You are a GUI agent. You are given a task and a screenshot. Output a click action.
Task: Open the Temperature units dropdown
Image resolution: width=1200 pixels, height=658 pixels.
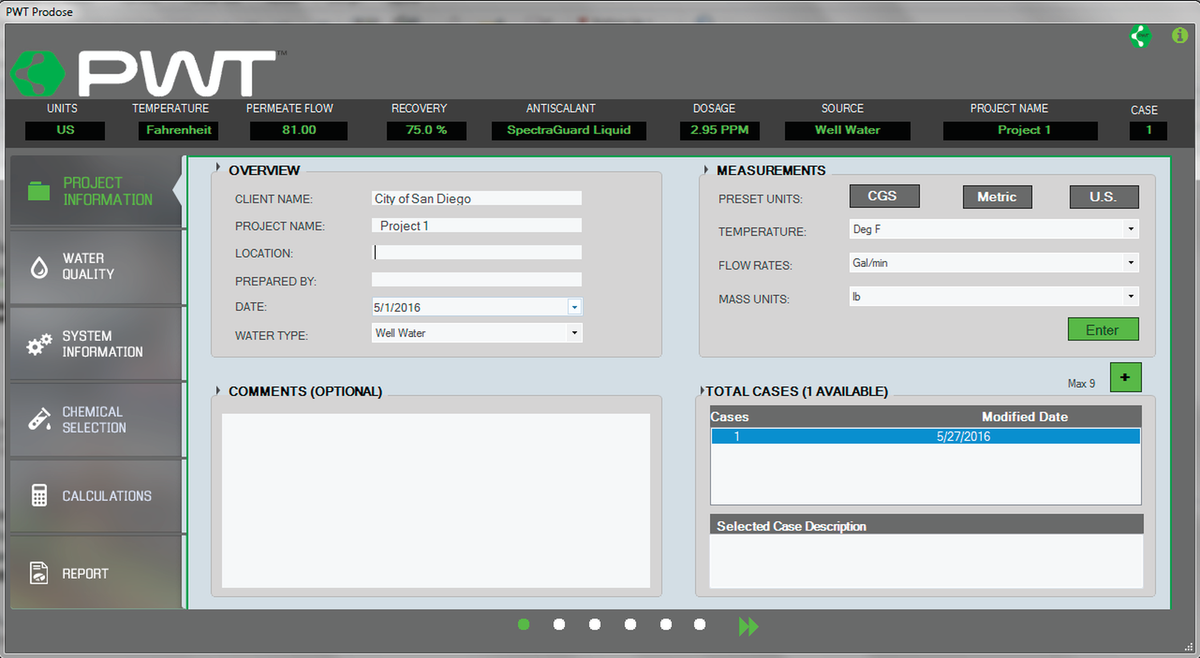click(x=1131, y=229)
